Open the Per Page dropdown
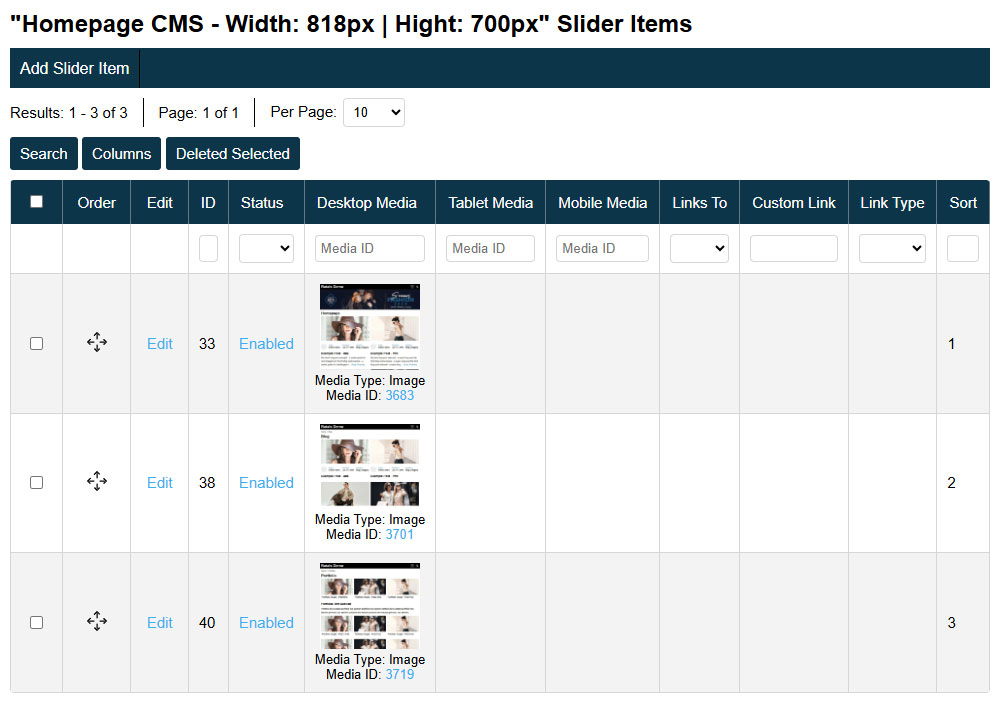1000x703 pixels. pos(374,112)
